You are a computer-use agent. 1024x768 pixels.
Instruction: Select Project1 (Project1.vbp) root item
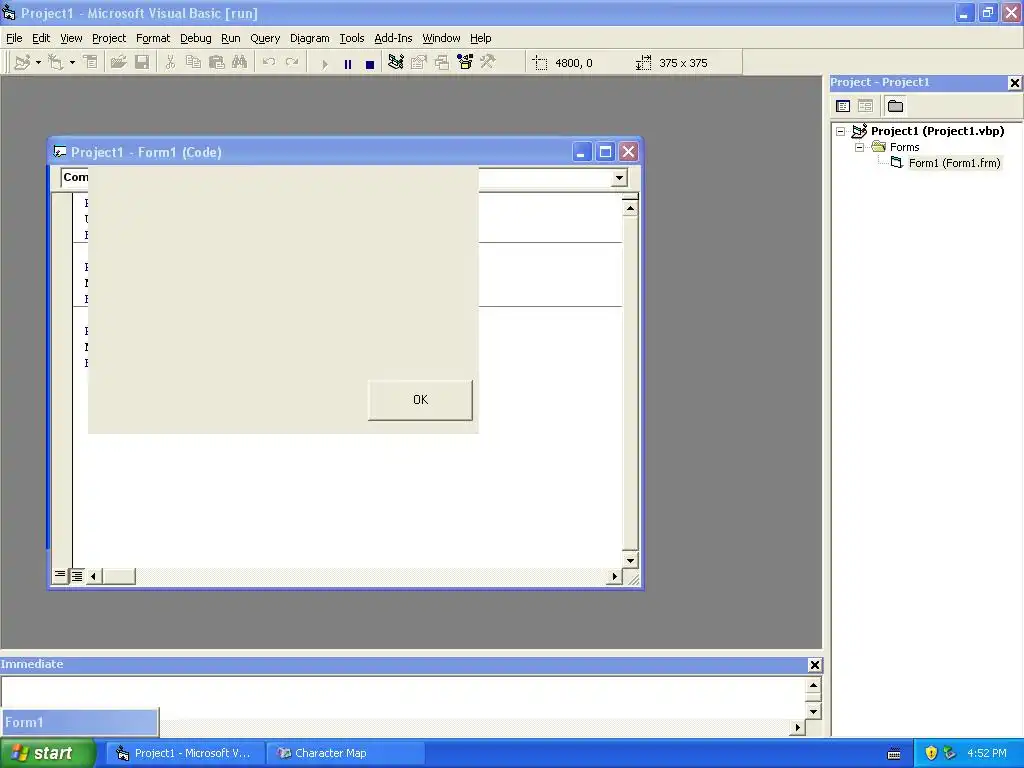click(937, 131)
